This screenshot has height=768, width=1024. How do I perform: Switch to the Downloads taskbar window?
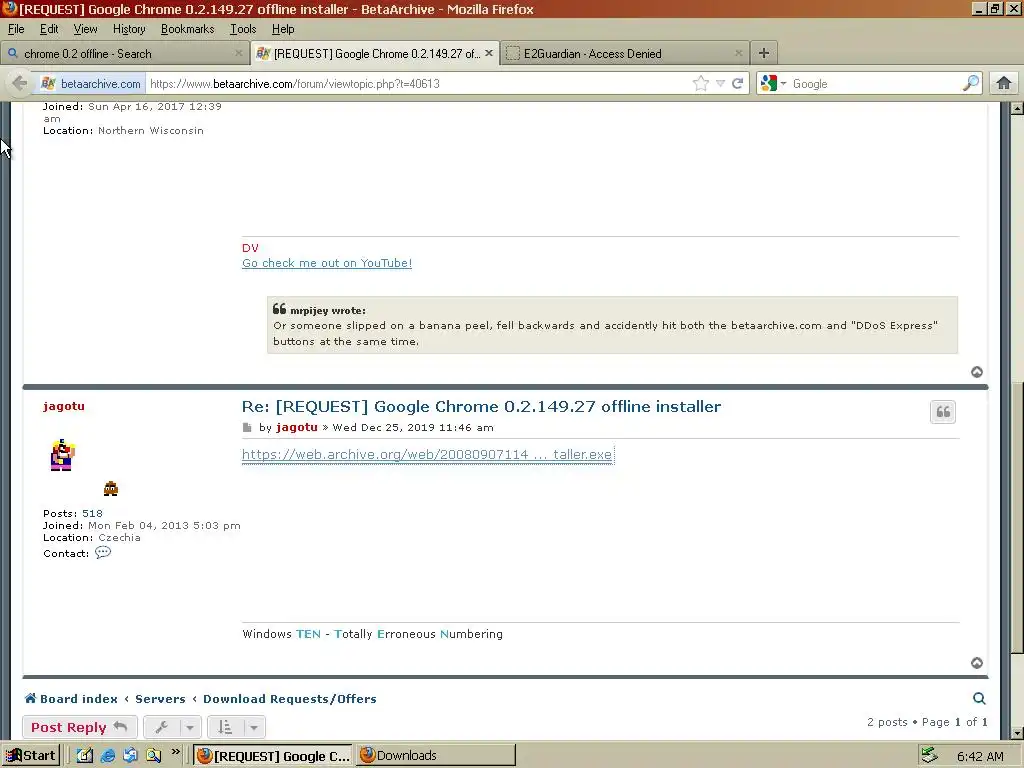pyautogui.click(x=435, y=756)
